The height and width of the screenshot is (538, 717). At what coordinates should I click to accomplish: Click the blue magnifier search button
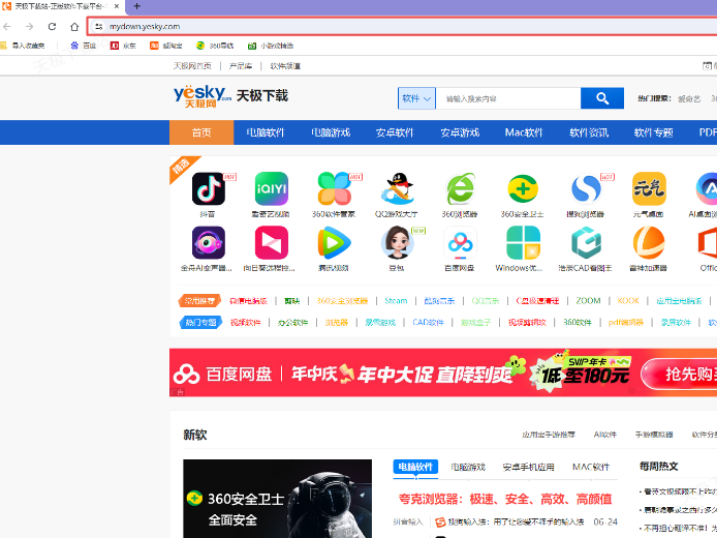coord(602,98)
